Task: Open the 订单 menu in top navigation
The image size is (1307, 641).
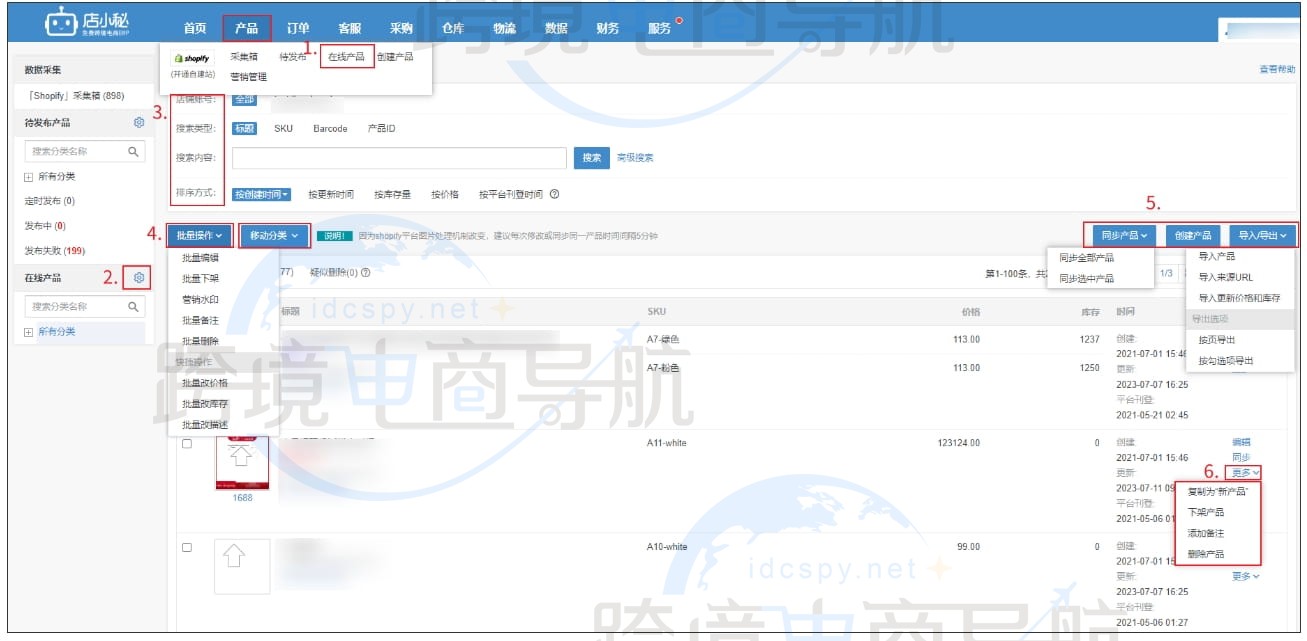Action: click(300, 28)
